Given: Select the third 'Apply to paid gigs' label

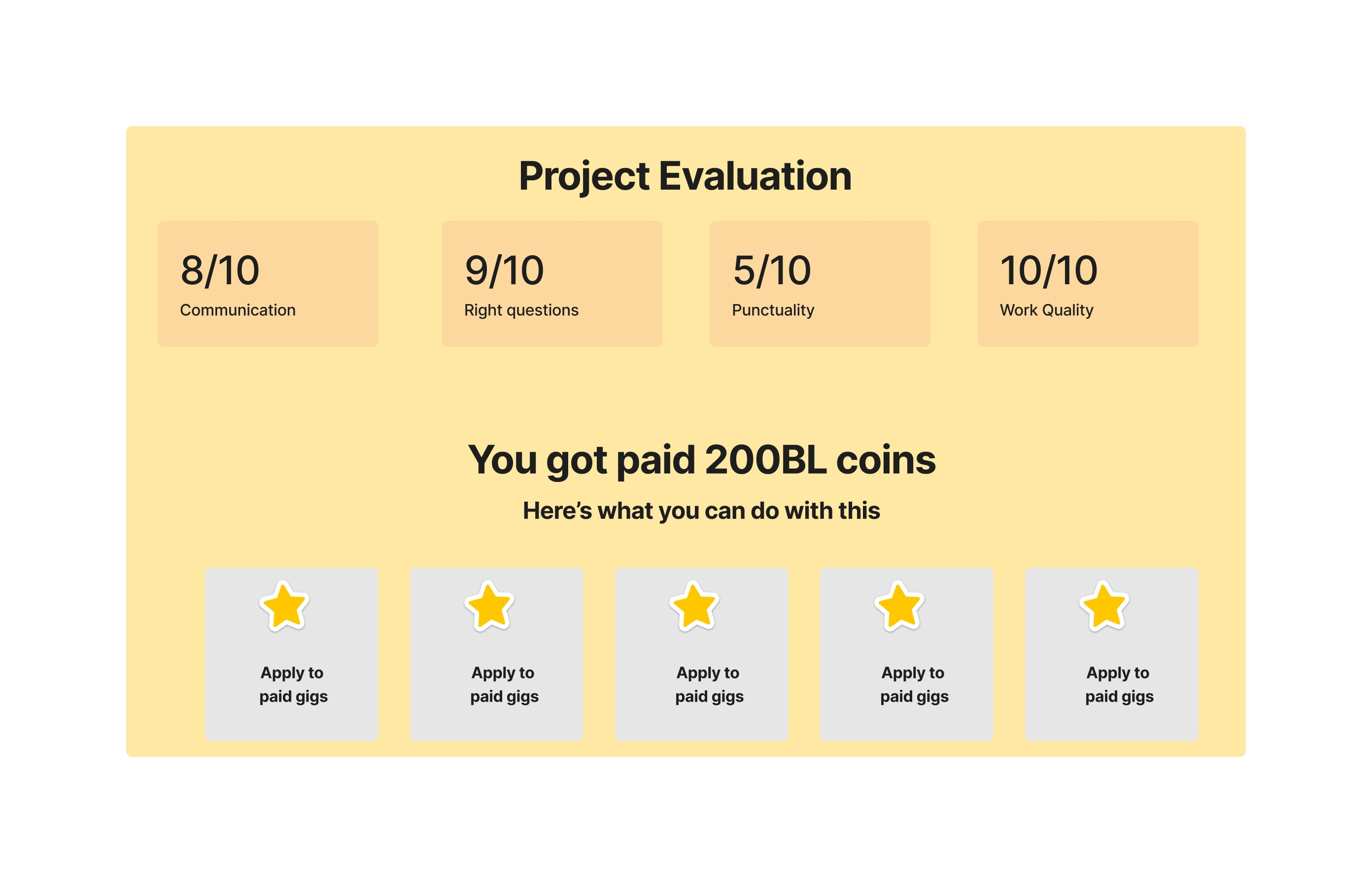Looking at the screenshot, I should [x=709, y=684].
